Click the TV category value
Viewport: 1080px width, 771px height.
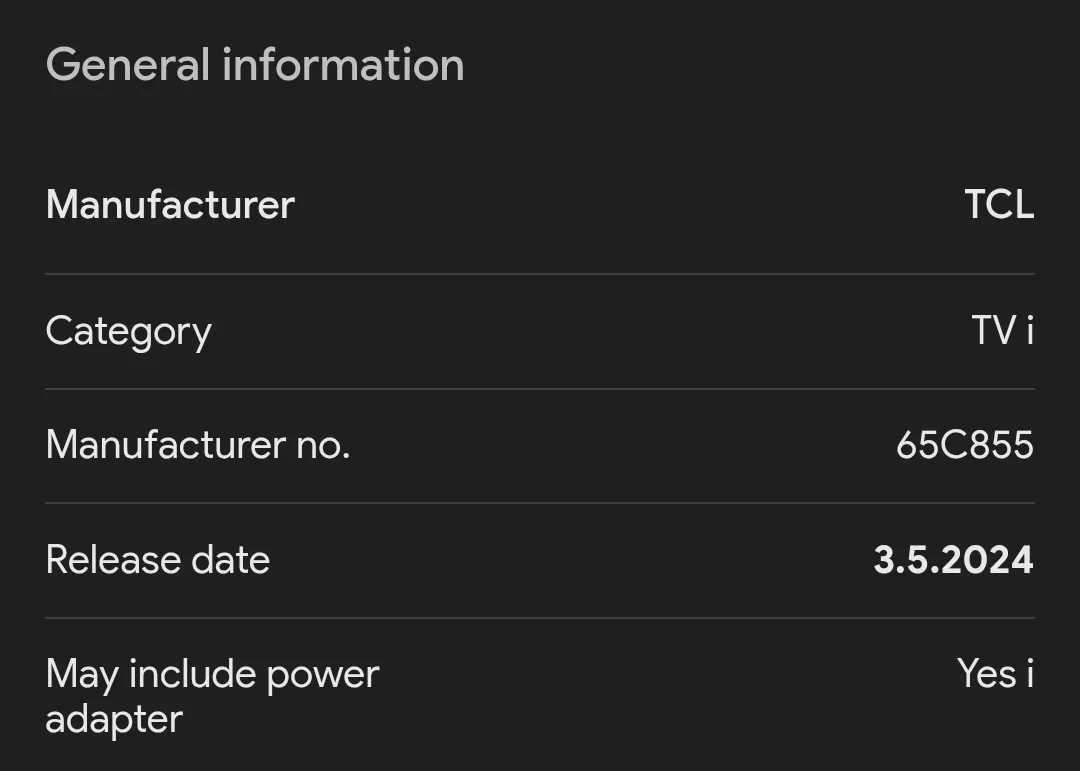click(994, 331)
